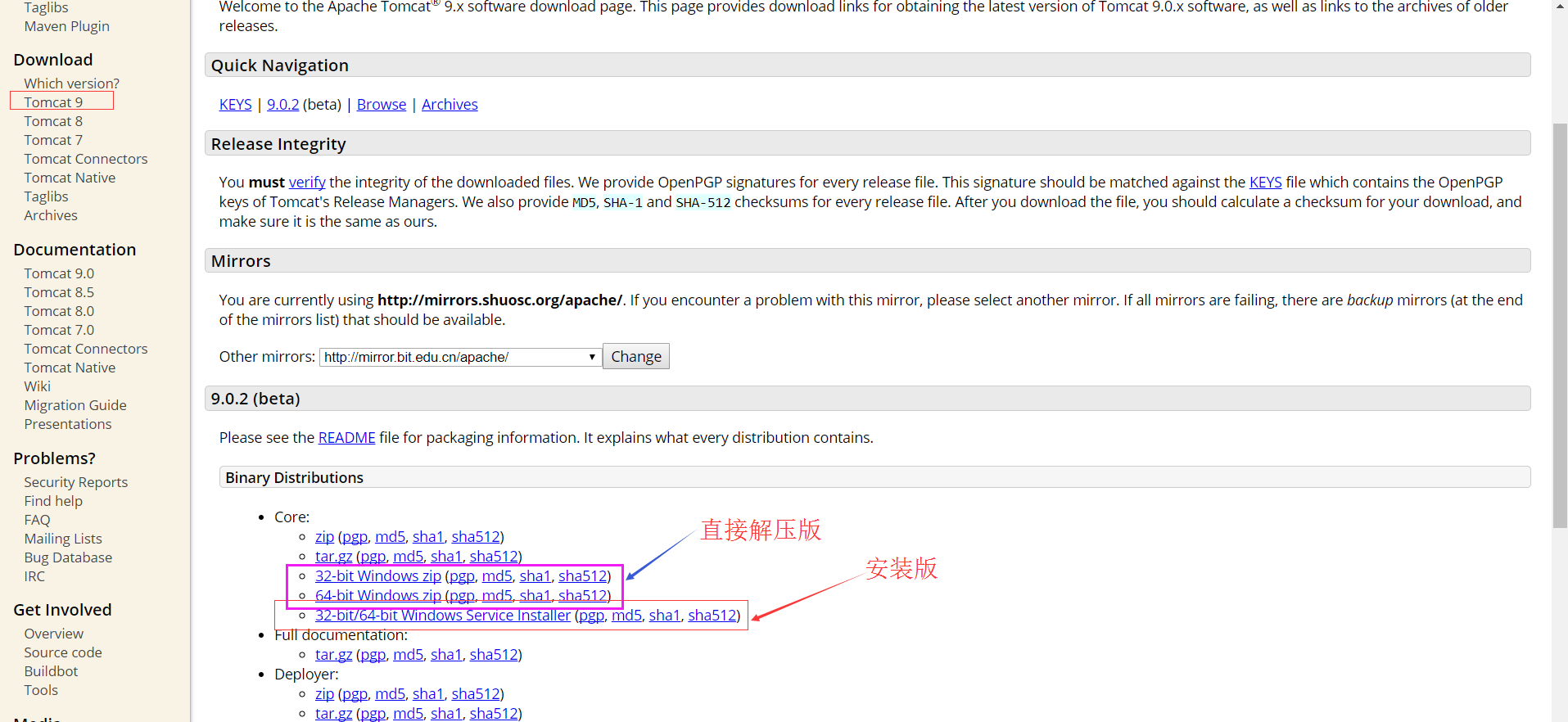The height and width of the screenshot is (722, 1568).
Task: Open Tomcat 8 download page
Action: [53, 121]
